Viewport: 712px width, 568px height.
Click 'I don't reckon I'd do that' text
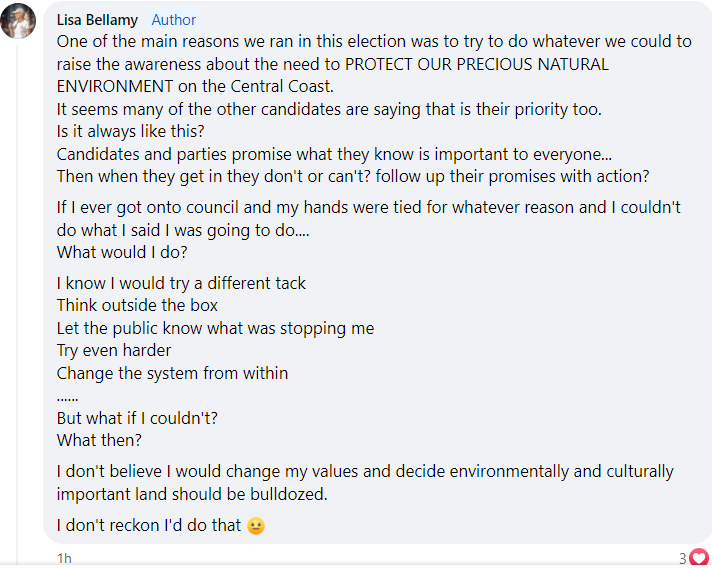(148, 524)
